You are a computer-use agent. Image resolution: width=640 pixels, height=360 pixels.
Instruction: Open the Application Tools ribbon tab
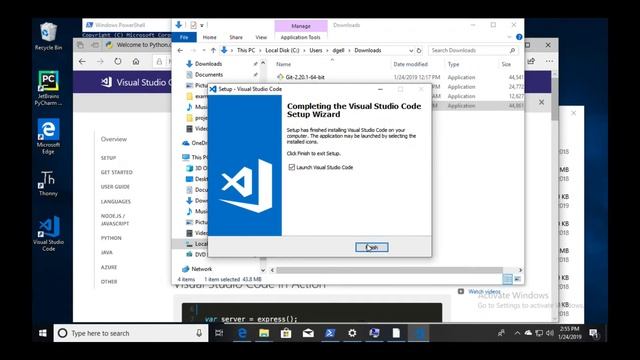(300, 37)
